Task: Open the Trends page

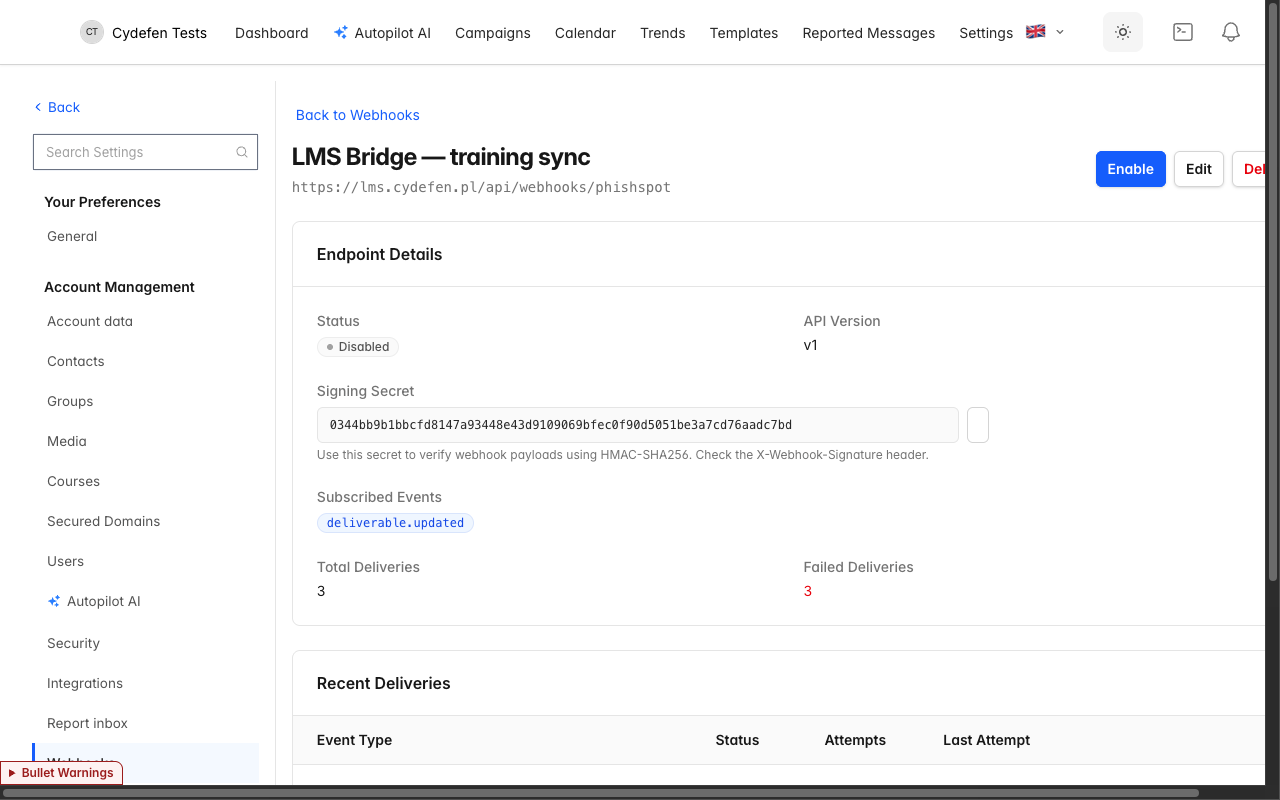Action: (x=663, y=33)
